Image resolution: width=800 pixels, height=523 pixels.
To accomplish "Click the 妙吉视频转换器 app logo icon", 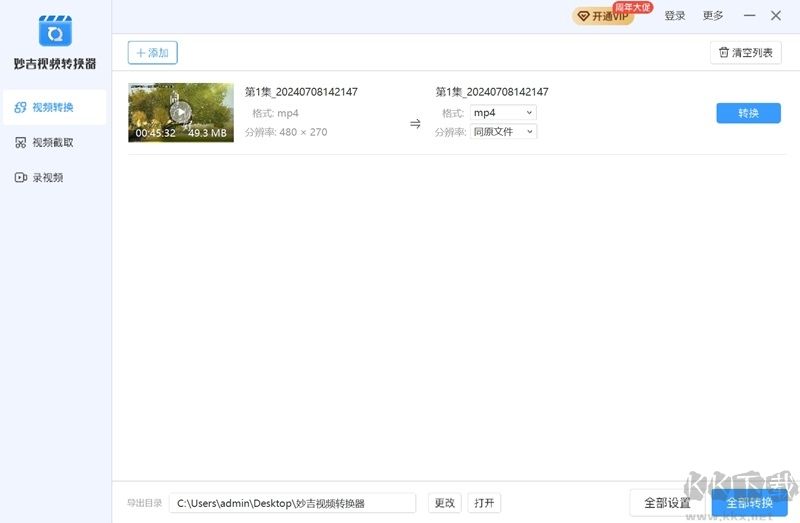I will [55, 31].
